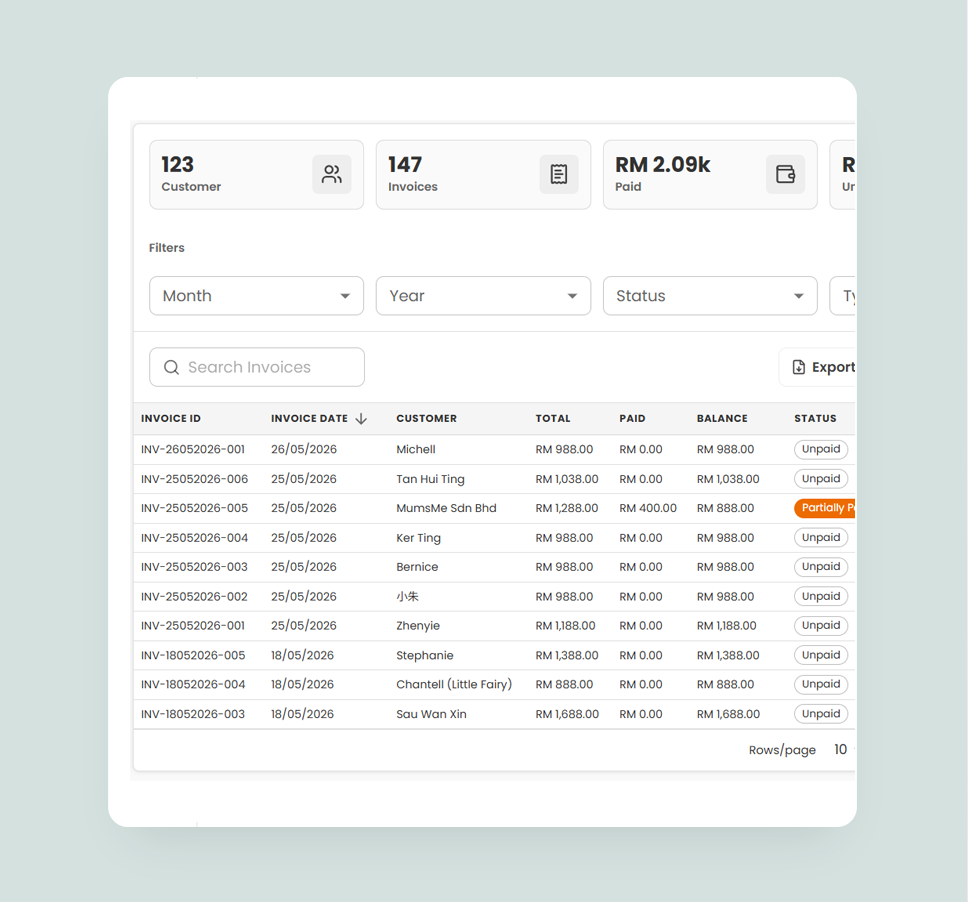Open invoice INV-25052026-003
Screen dimensions: 968x902
click(x=194, y=567)
